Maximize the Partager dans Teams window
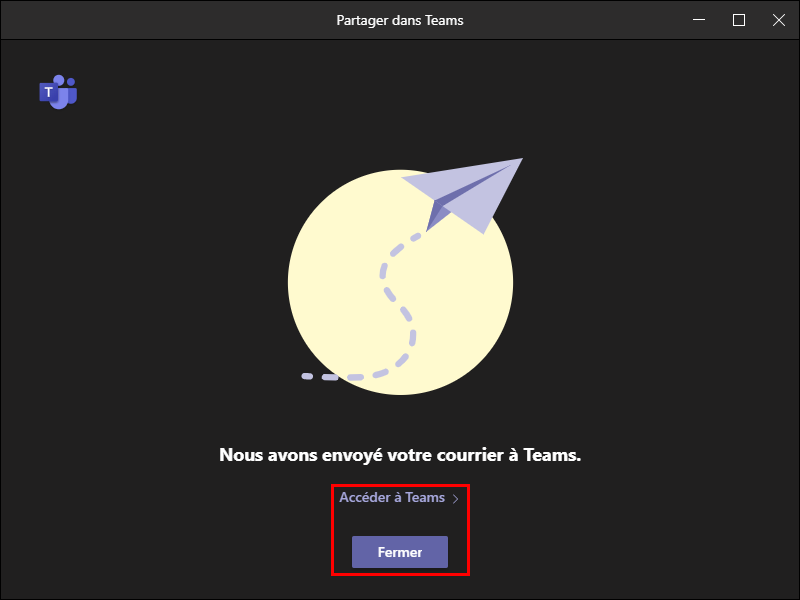This screenshot has height=600, width=800. pyautogui.click(x=739, y=20)
